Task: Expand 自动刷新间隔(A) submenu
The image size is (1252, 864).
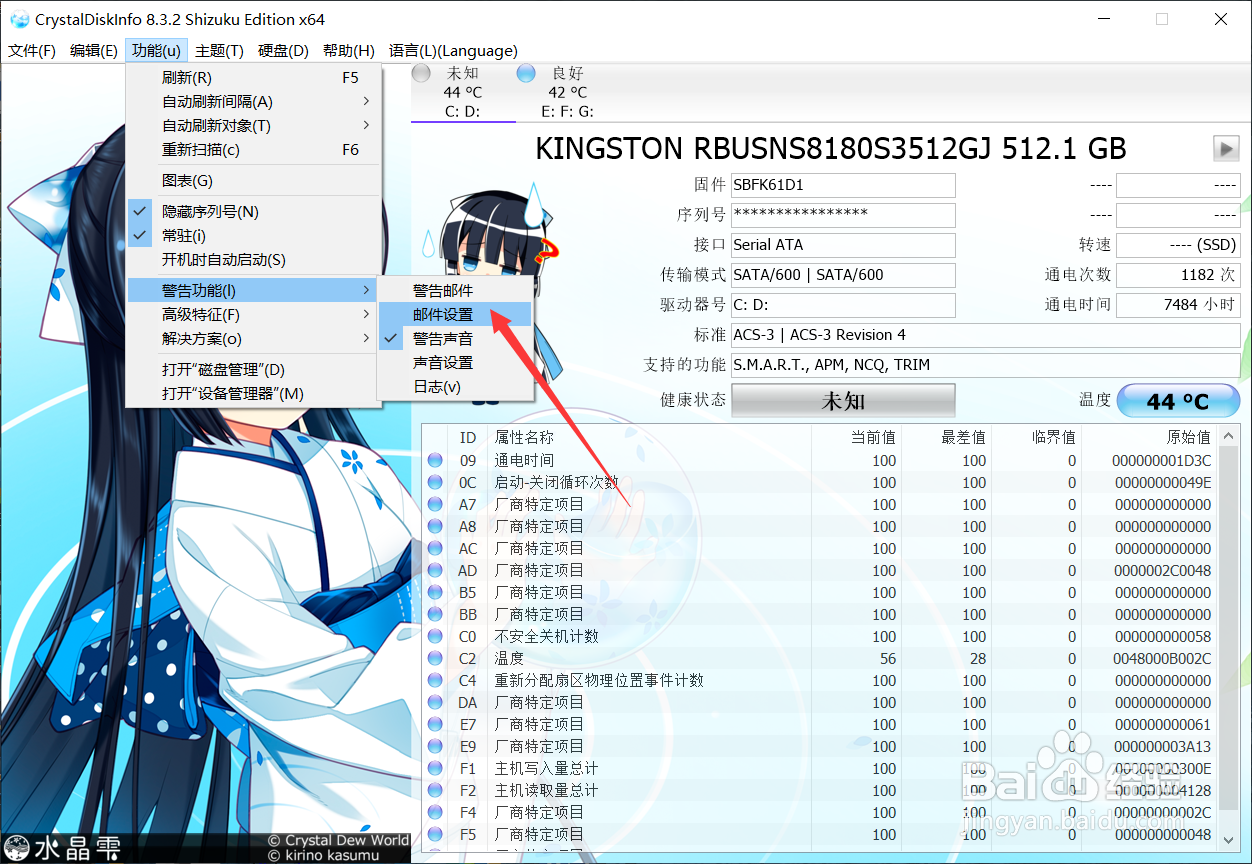Action: coord(254,102)
